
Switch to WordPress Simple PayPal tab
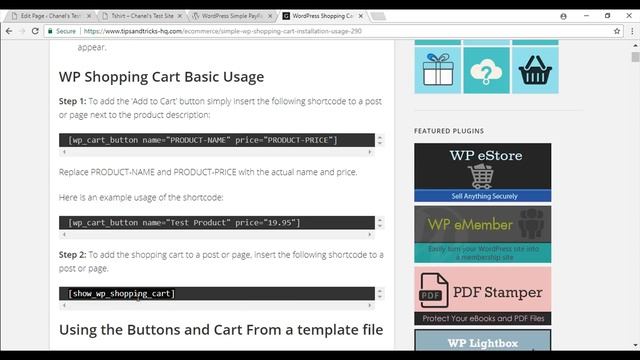tap(232, 16)
